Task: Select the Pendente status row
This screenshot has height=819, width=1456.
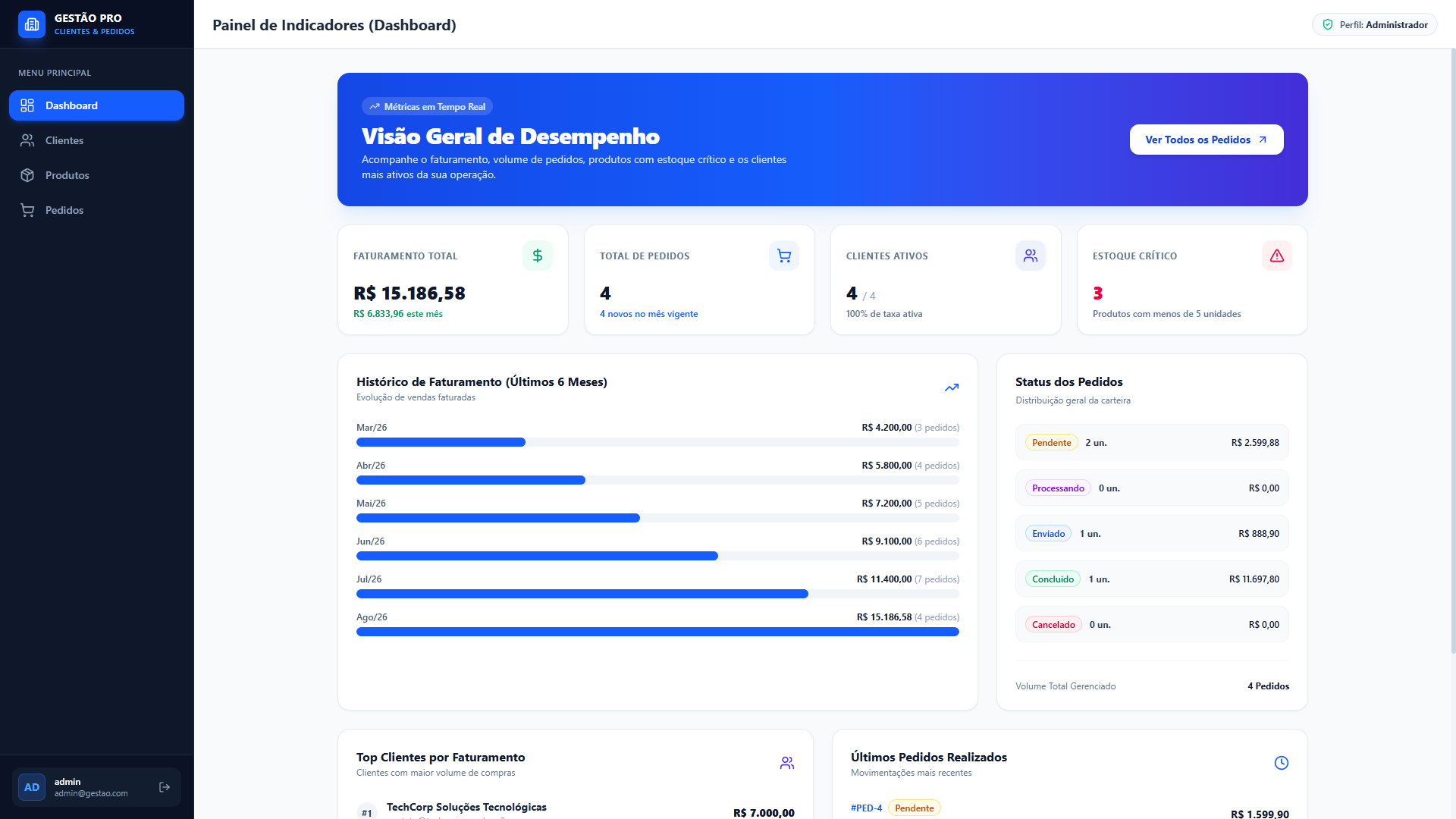Action: pos(1152,442)
